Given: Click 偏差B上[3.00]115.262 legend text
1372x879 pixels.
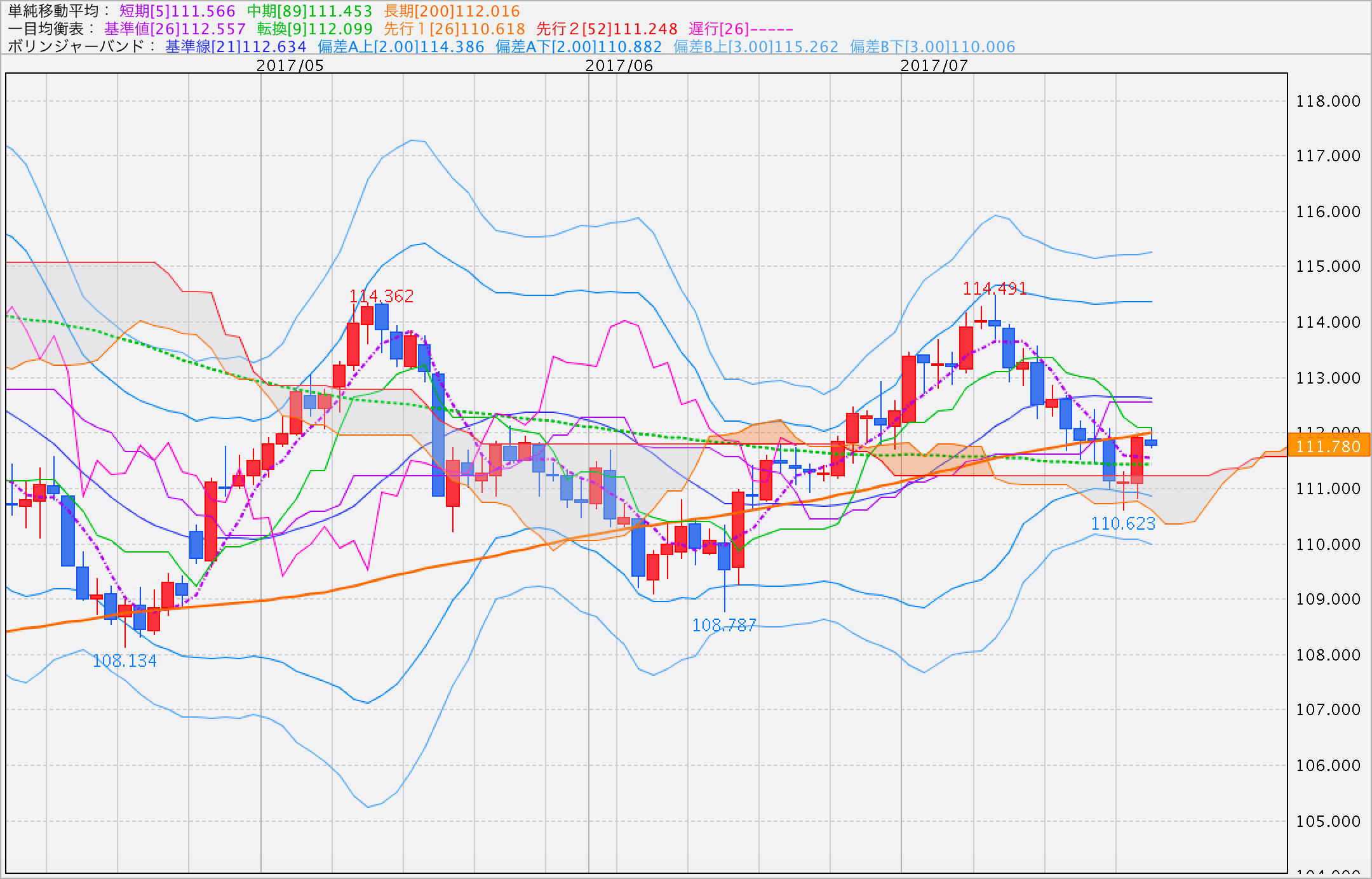Looking at the screenshot, I should [756, 46].
